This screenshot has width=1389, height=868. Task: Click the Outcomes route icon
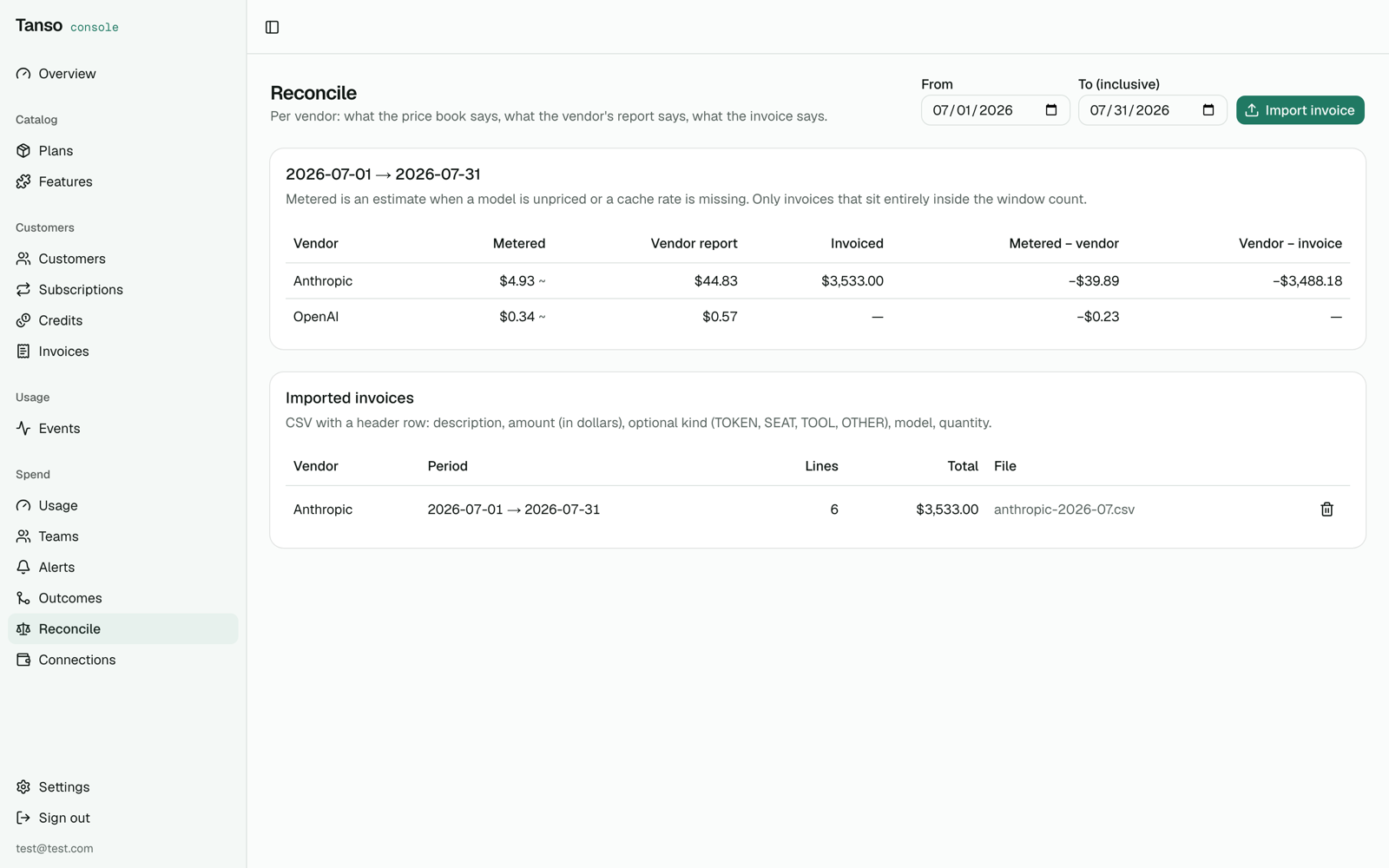[23, 598]
